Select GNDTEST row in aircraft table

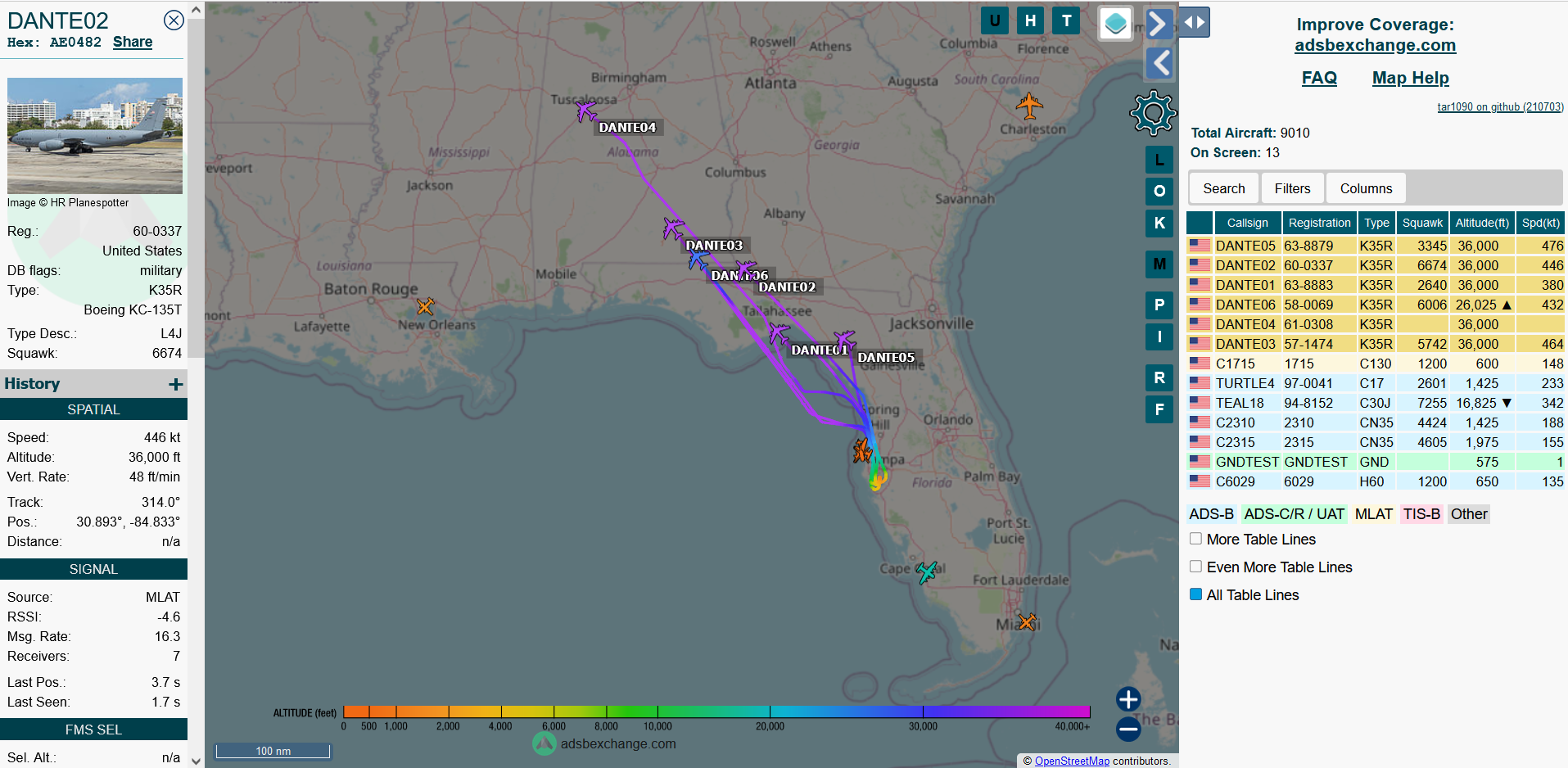(1376, 462)
